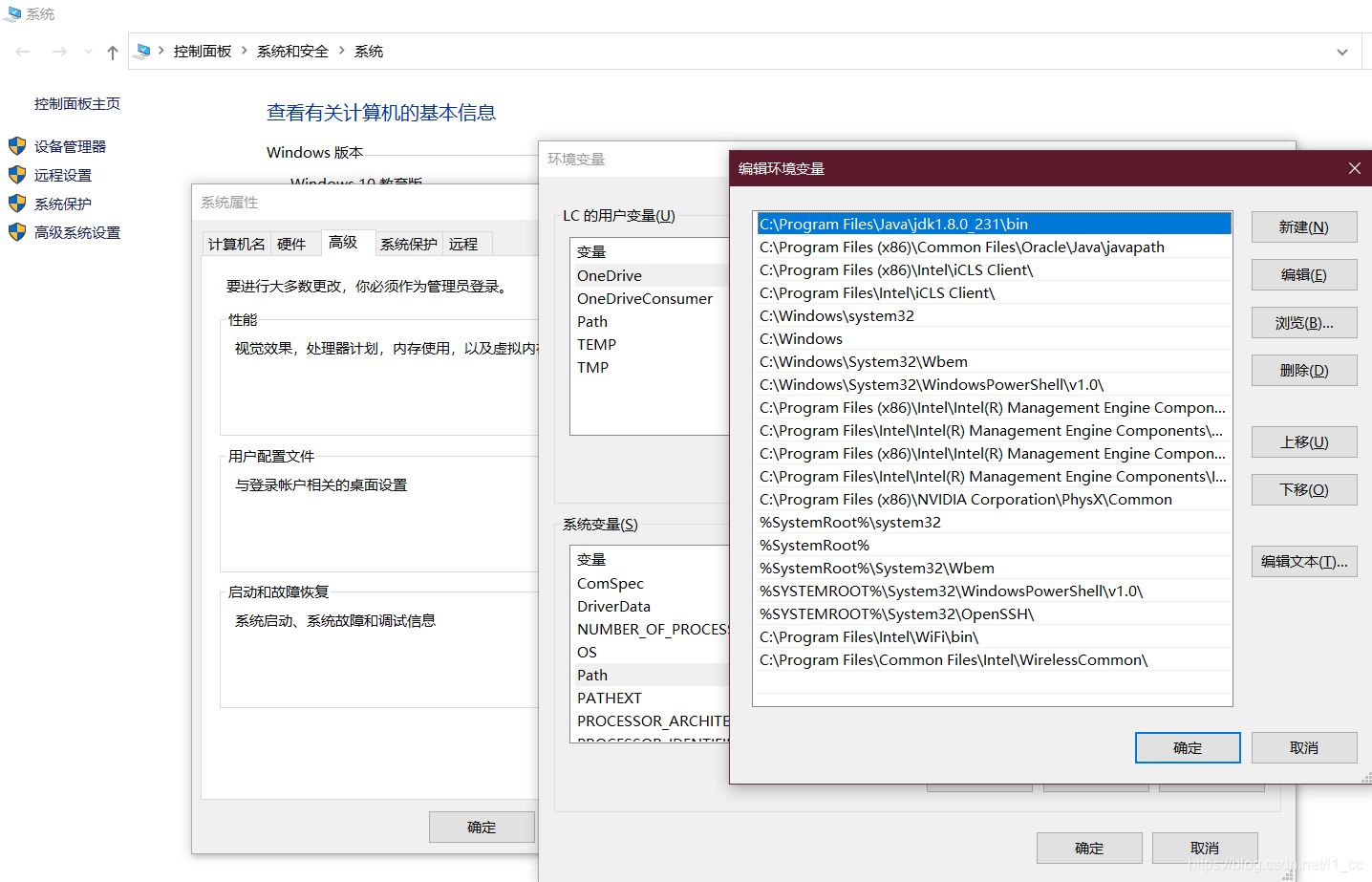Open 系统保护 link in the sidebar

[x=63, y=204]
